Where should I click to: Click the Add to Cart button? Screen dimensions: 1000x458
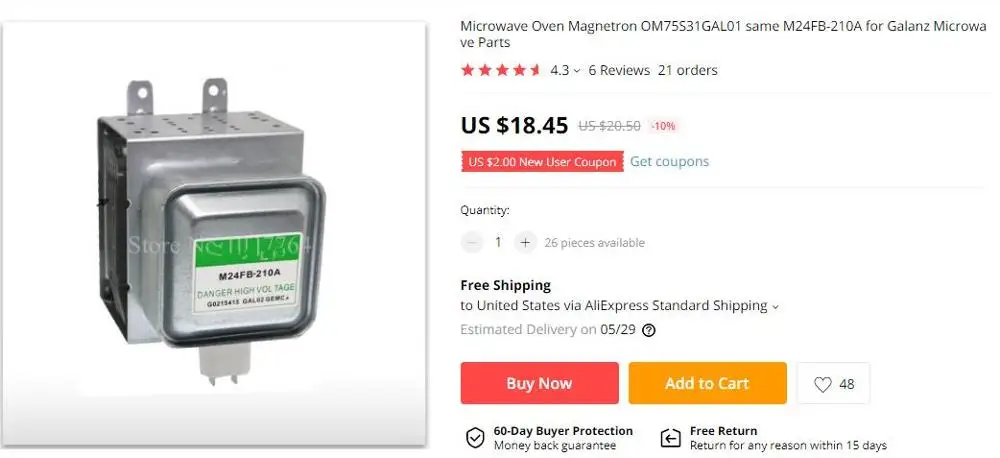coord(707,383)
